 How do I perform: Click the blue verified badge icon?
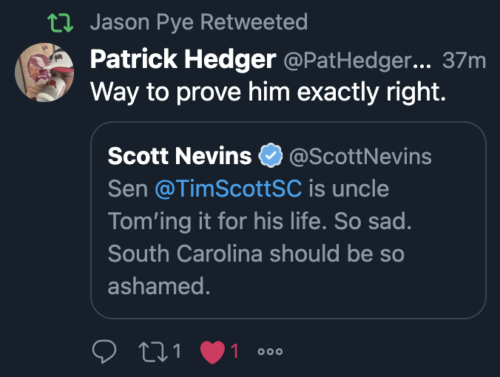coord(271,155)
